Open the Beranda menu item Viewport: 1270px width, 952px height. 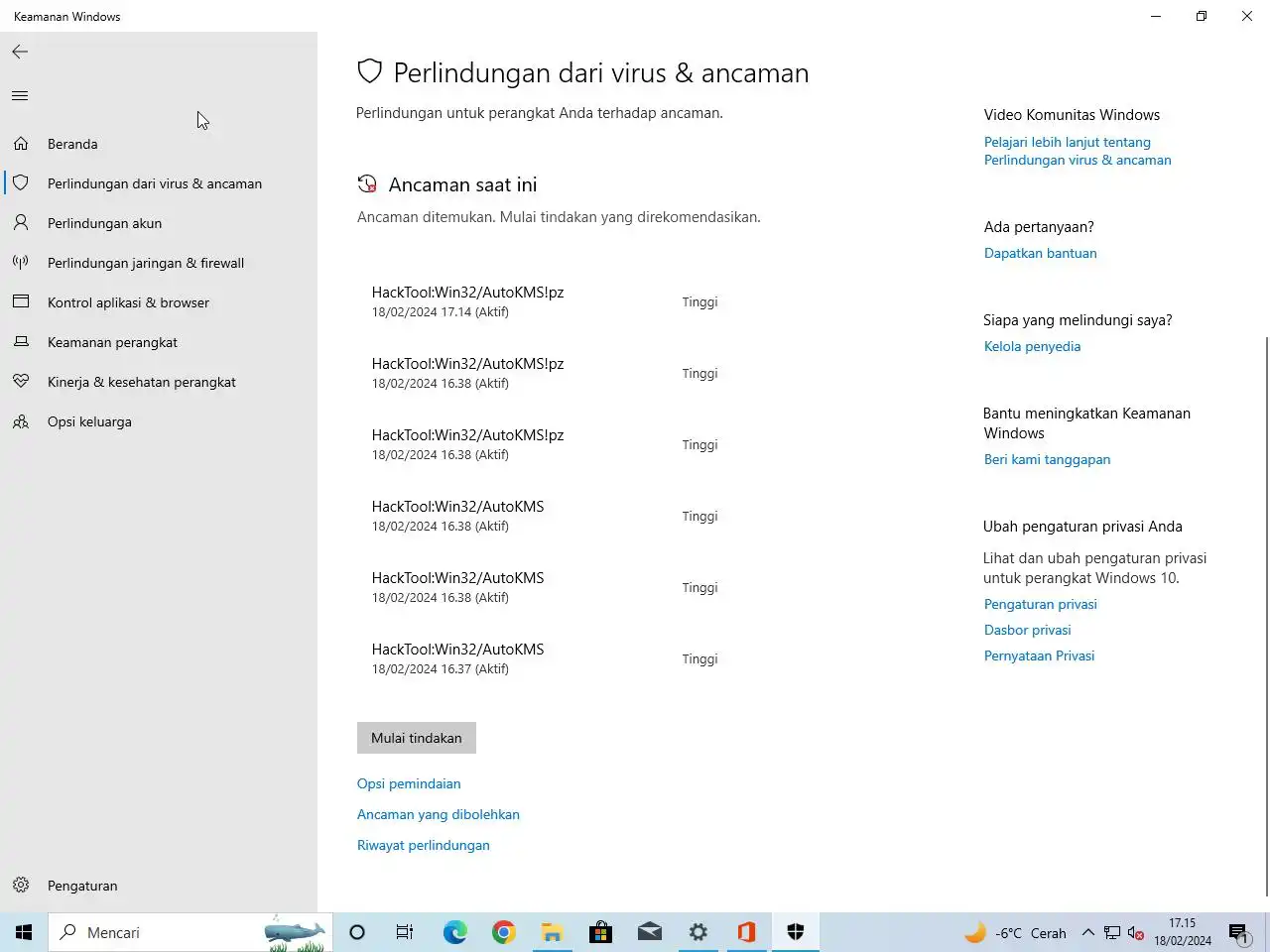(159, 144)
